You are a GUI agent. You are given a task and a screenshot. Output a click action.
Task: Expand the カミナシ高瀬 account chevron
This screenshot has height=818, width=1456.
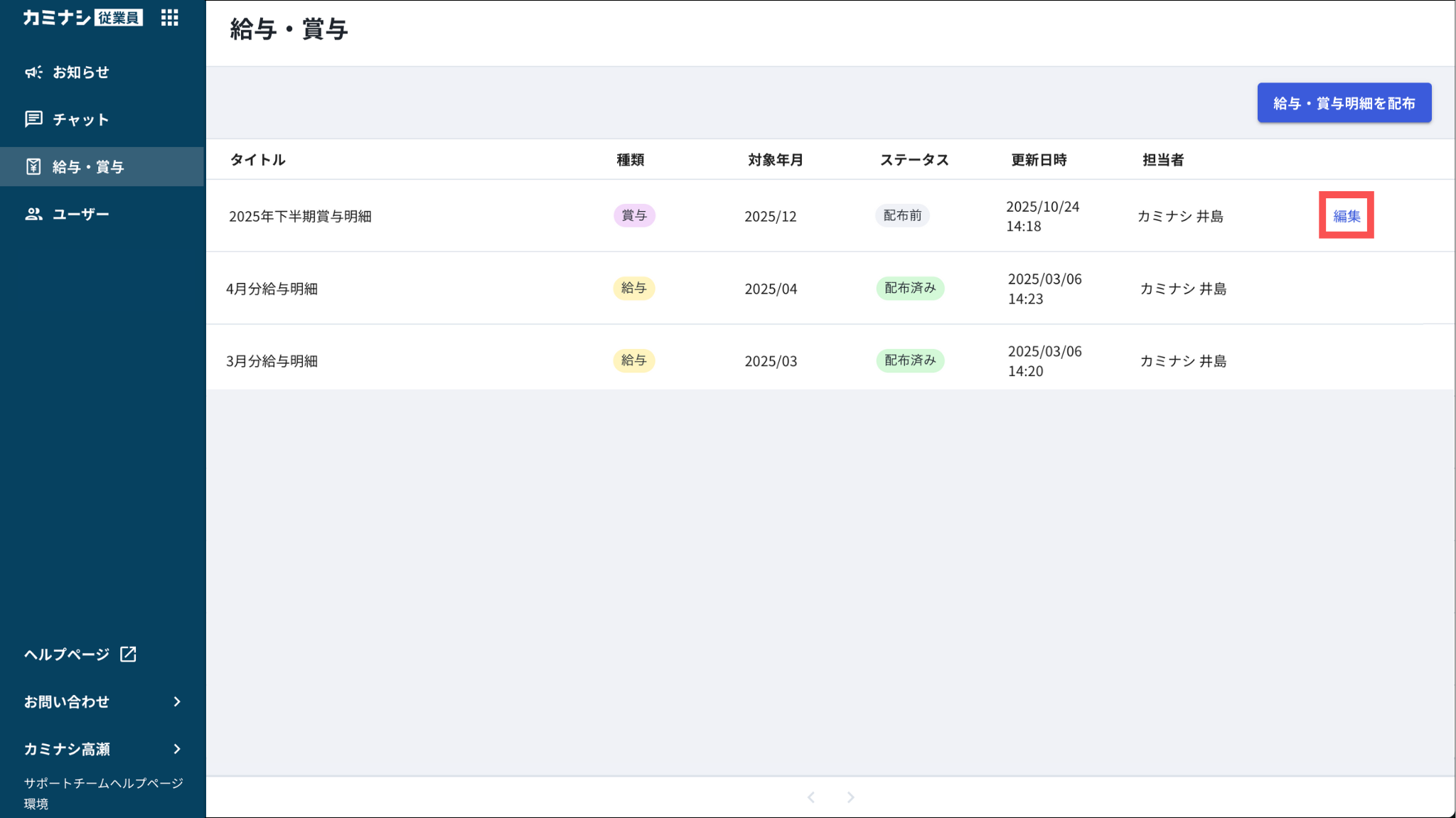177,749
